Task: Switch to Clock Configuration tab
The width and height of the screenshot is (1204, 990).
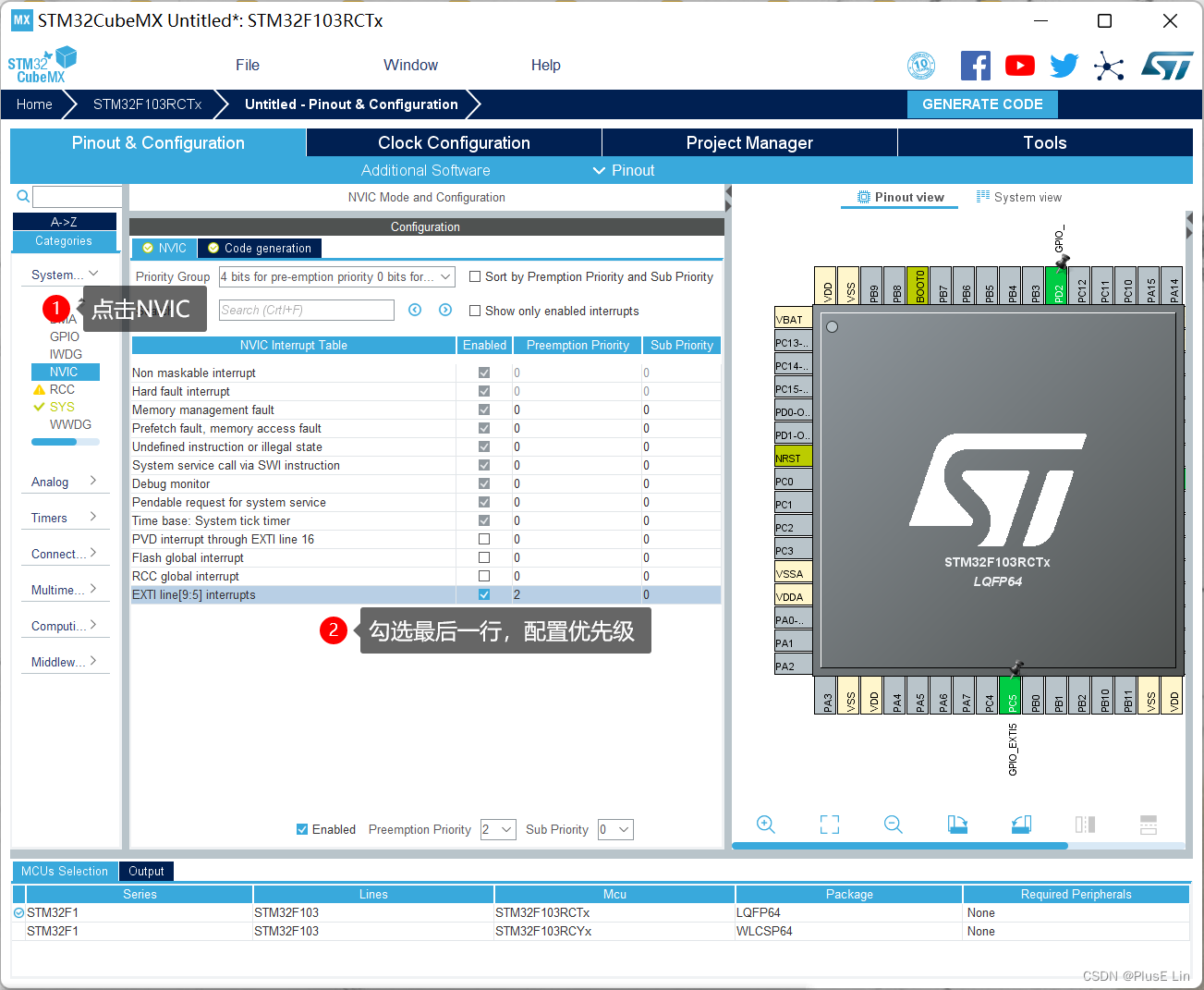Action: coord(454,142)
